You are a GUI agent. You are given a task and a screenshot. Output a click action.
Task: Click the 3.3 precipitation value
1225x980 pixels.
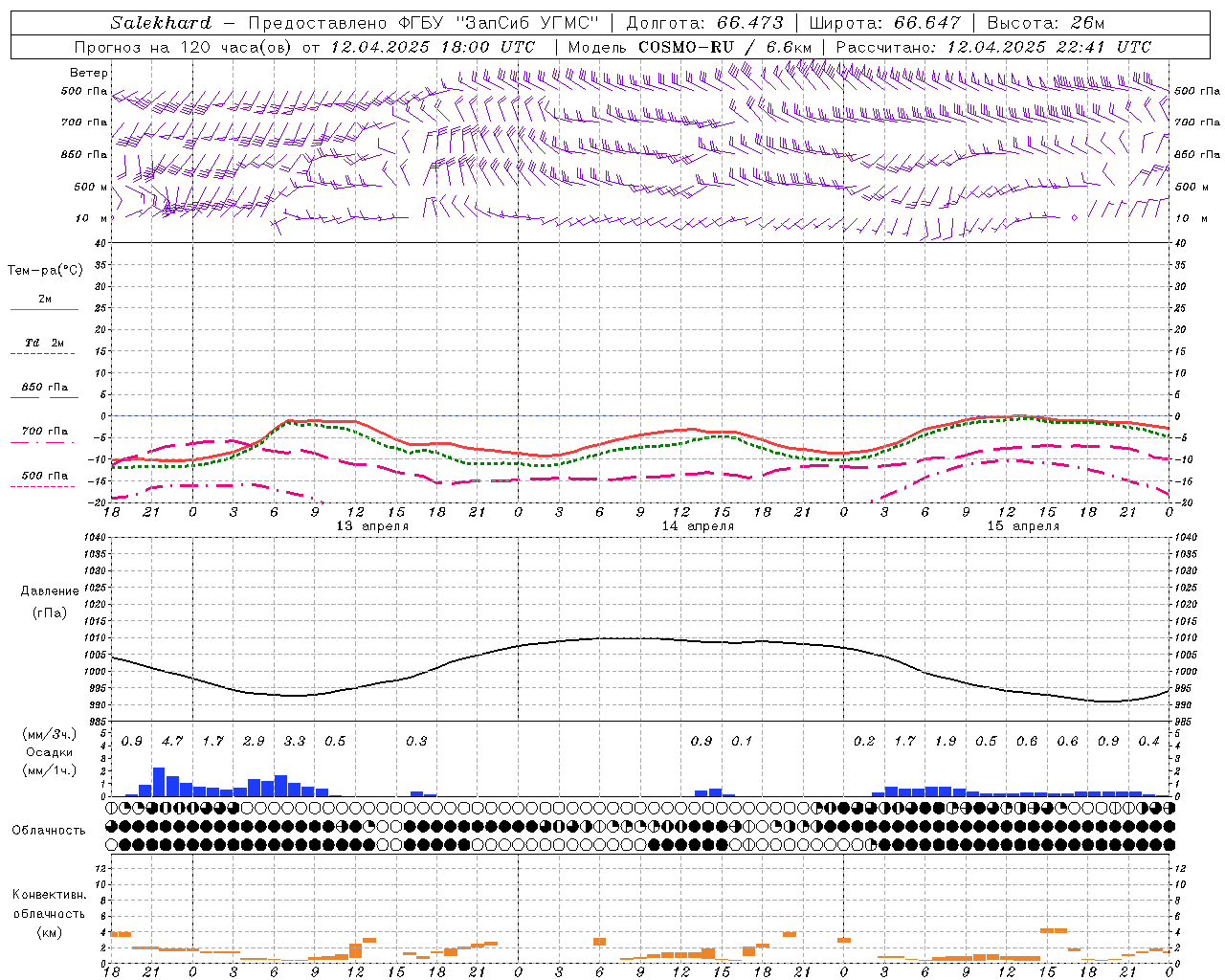[295, 741]
